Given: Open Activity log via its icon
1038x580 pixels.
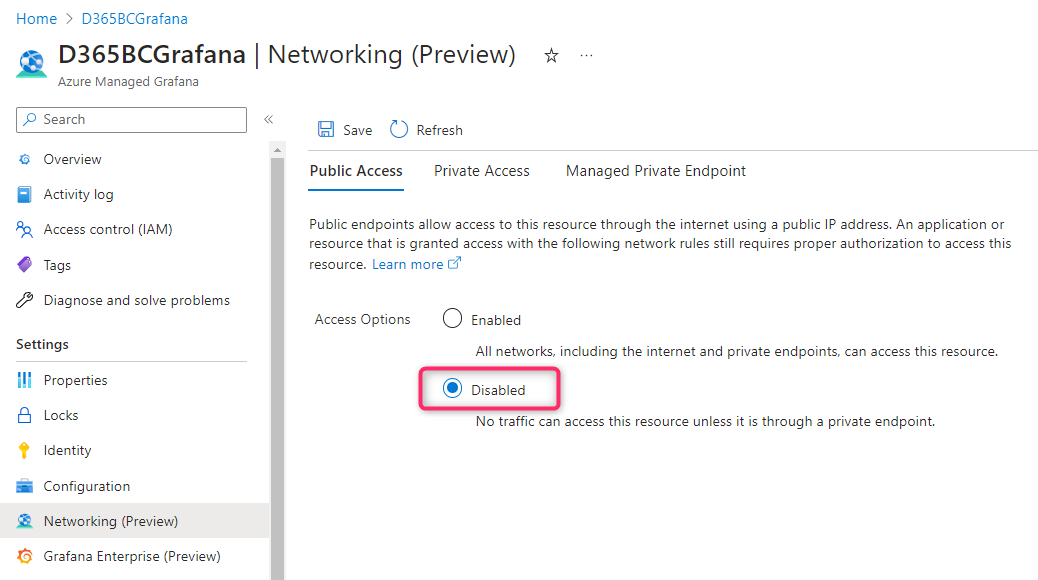Looking at the screenshot, I should click(x=25, y=195).
